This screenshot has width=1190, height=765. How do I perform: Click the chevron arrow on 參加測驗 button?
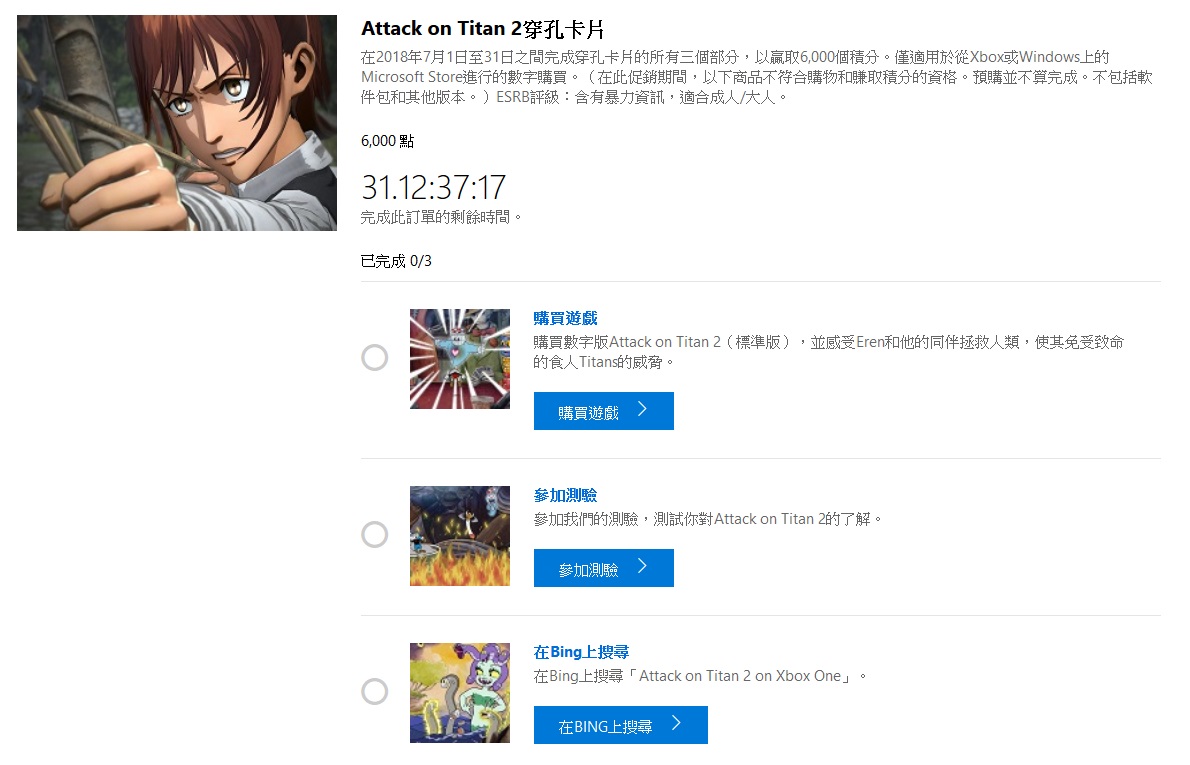642,566
